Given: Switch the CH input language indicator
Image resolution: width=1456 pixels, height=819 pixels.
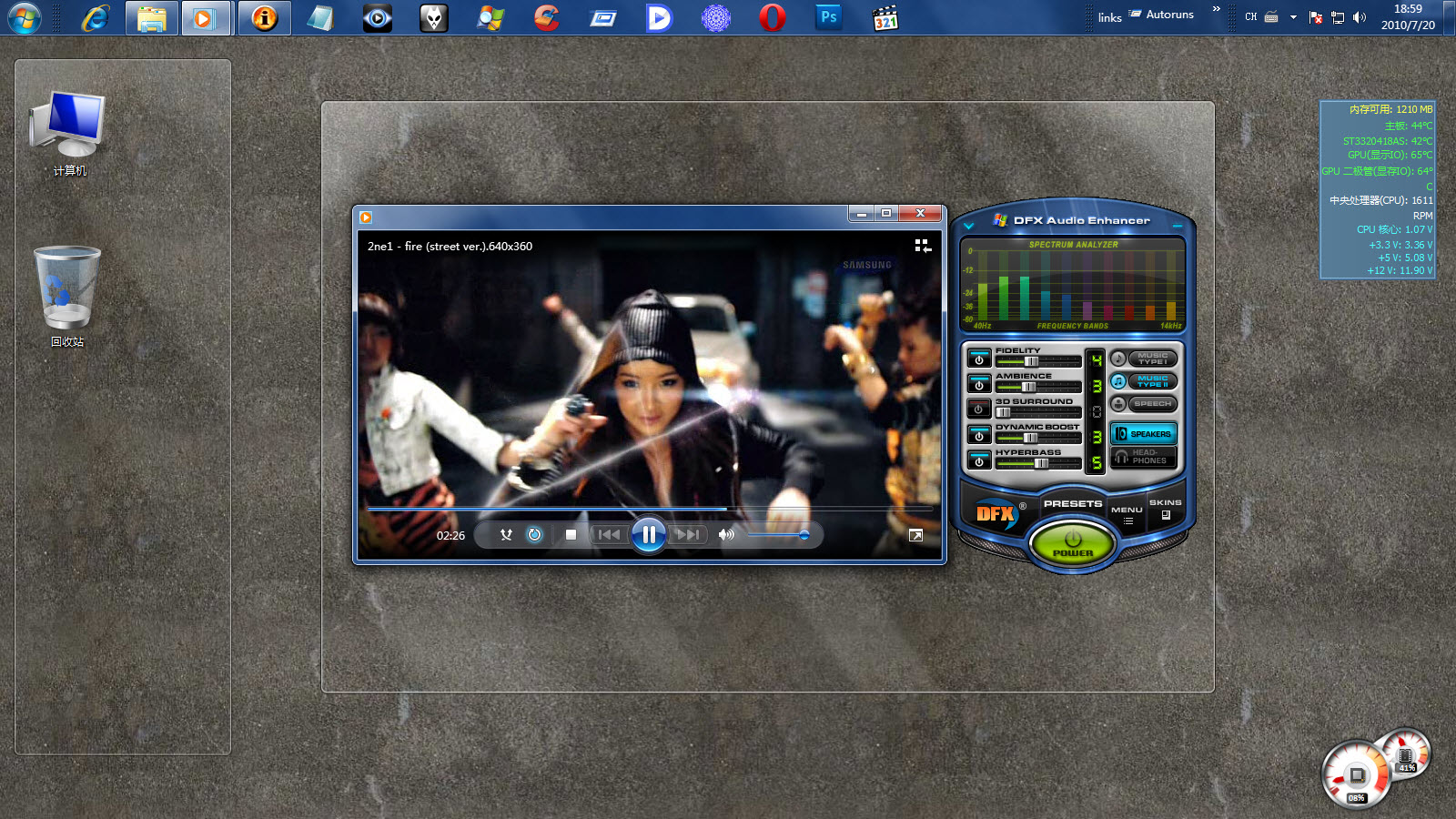Looking at the screenshot, I should (1251, 17).
